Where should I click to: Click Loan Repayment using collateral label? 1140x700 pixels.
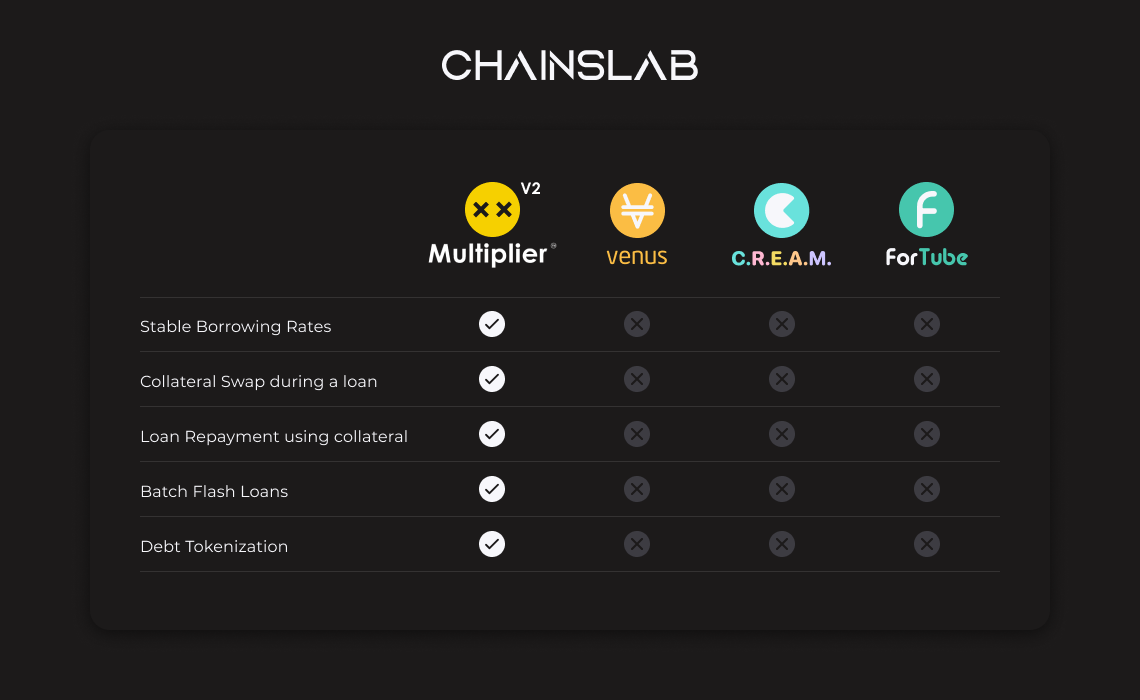tap(273, 436)
